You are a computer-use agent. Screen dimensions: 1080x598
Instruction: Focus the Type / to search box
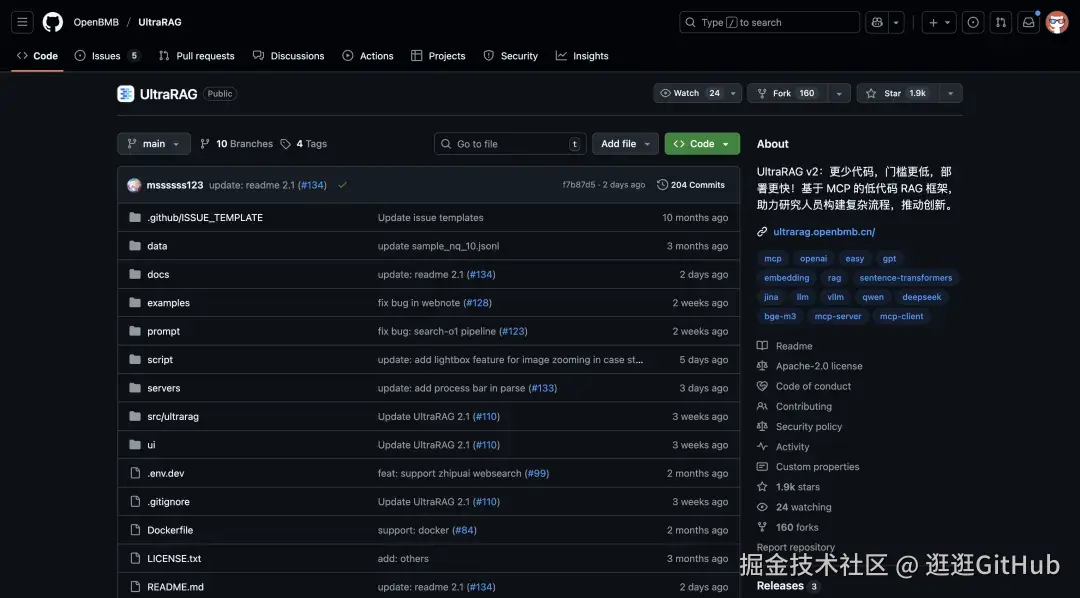[769, 22]
